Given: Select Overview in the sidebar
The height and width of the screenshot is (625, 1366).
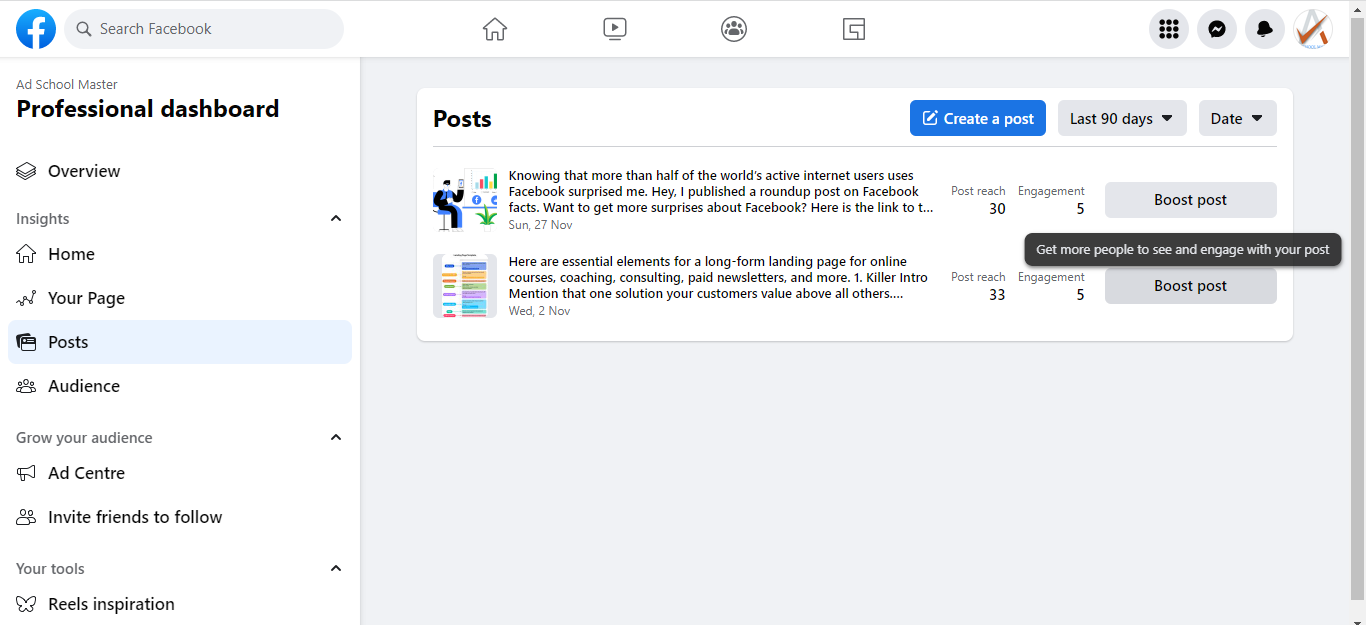Looking at the screenshot, I should click(180, 171).
